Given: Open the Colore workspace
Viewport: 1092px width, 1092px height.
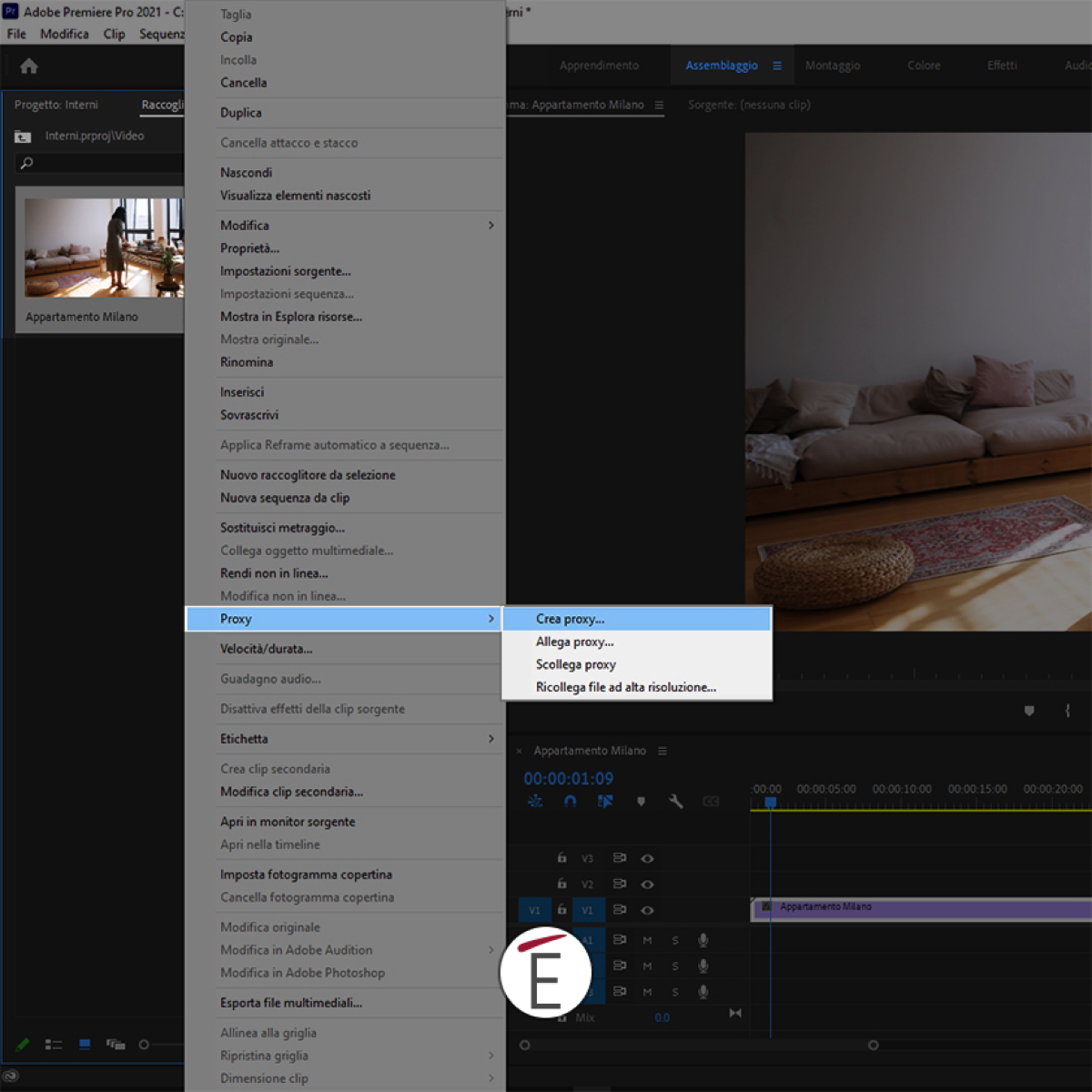Looking at the screenshot, I should click(x=924, y=66).
